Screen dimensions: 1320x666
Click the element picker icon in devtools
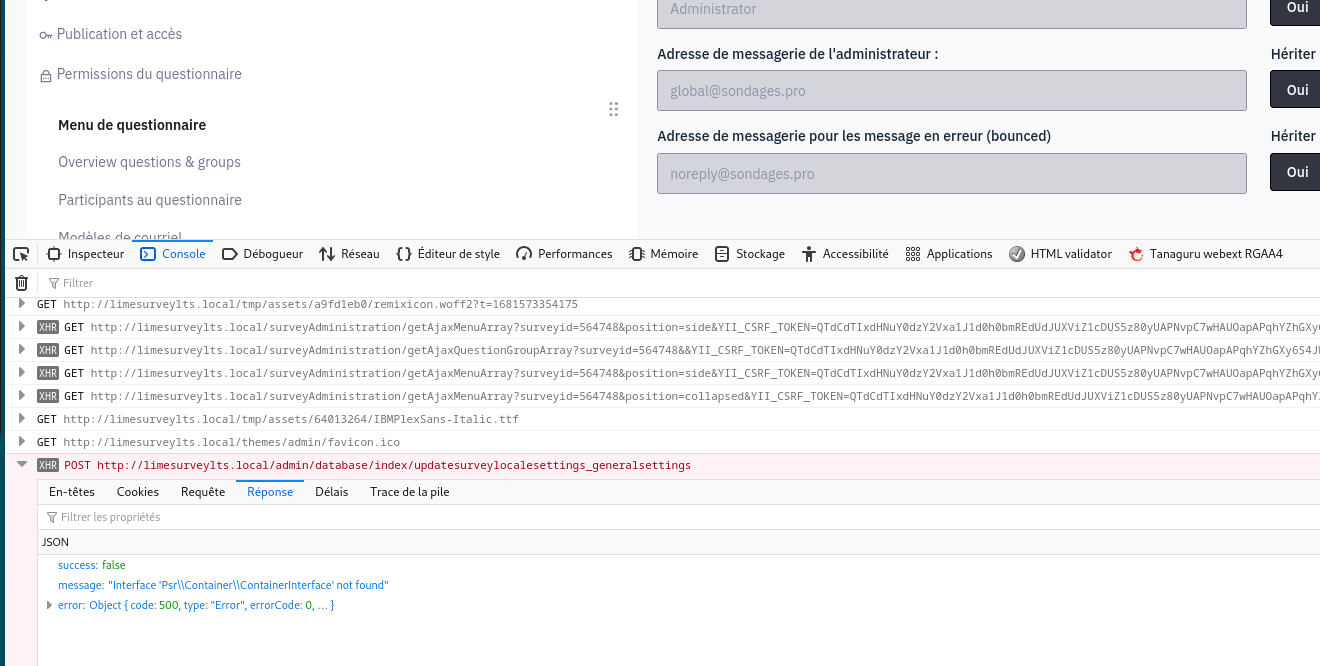point(21,254)
